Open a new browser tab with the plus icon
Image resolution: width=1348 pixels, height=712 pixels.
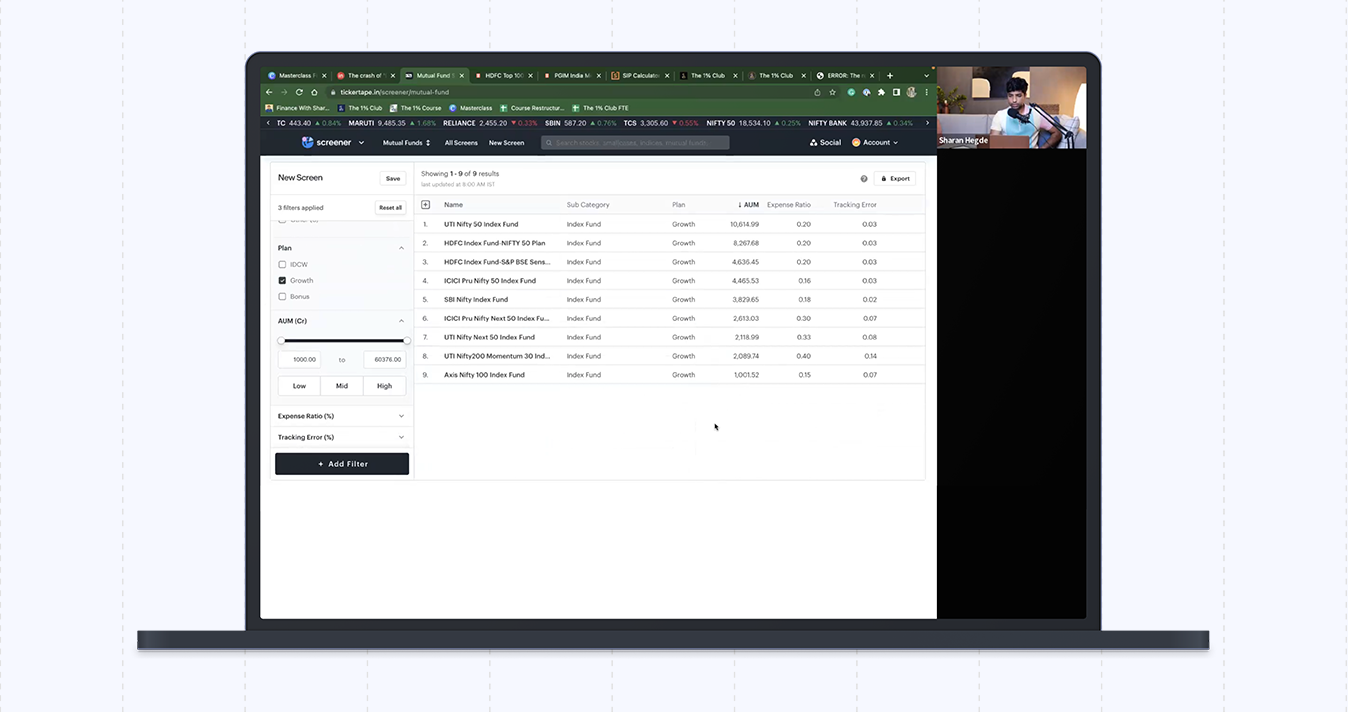[890, 75]
